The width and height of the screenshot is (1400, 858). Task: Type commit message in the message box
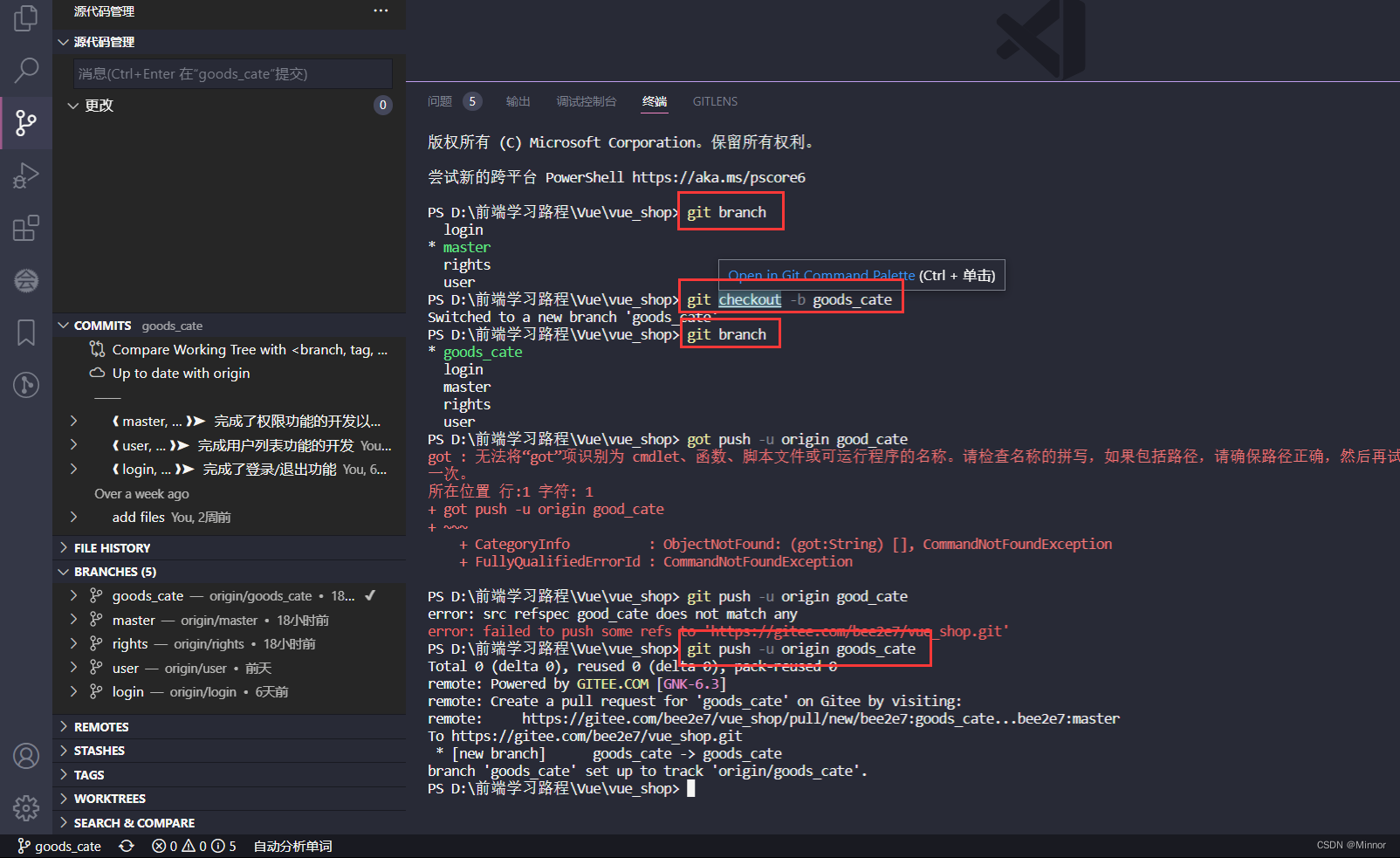(x=233, y=74)
